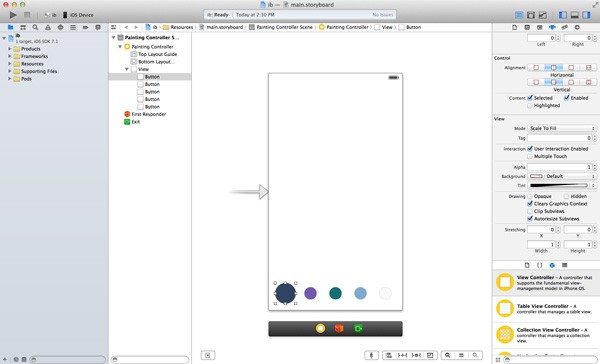Toggle the Autoresize Subviews checkbox
This screenshot has width=600, height=364.
pyautogui.click(x=530, y=219)
